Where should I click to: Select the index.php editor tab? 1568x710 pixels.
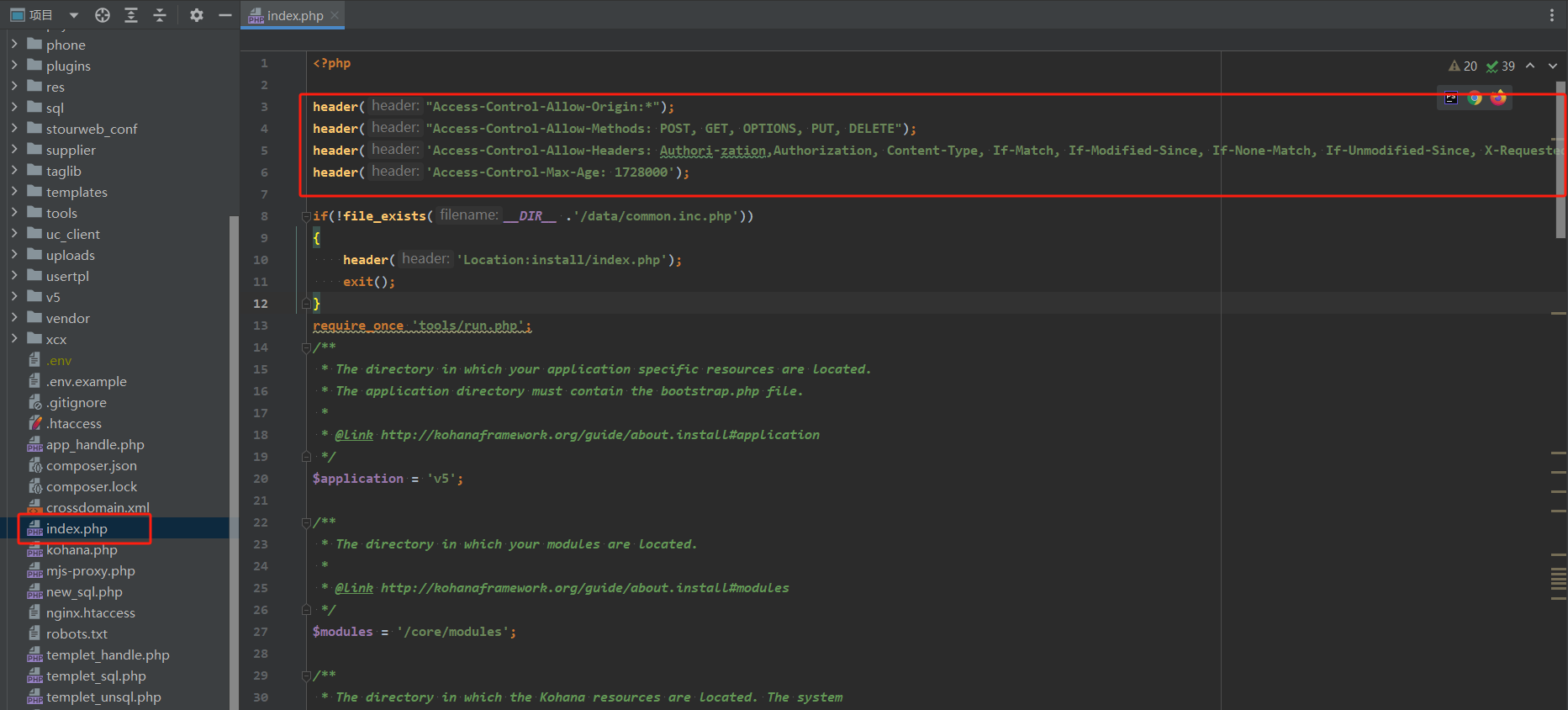[294, 15]
